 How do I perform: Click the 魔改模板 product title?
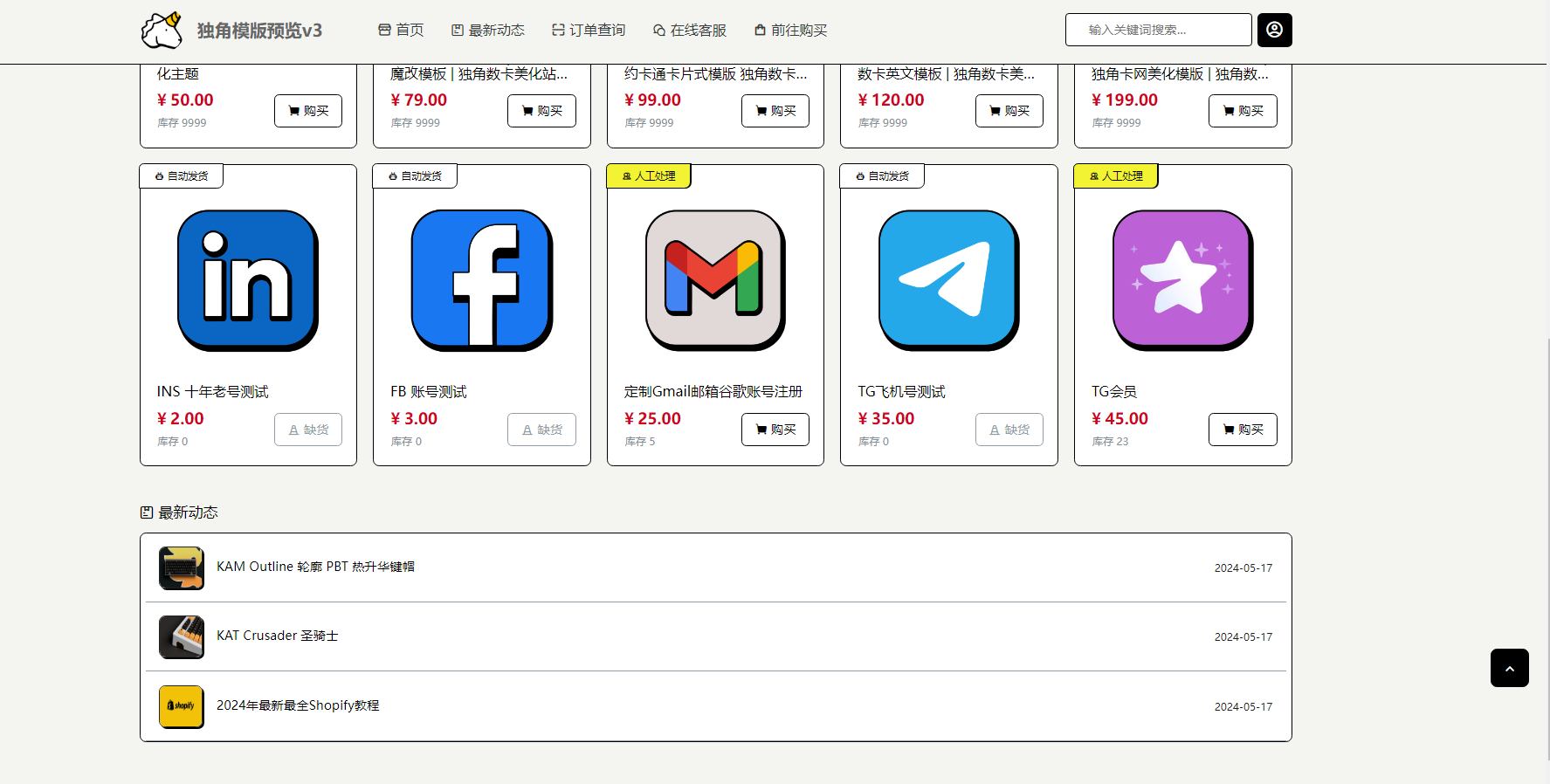[x=479, y=74]
